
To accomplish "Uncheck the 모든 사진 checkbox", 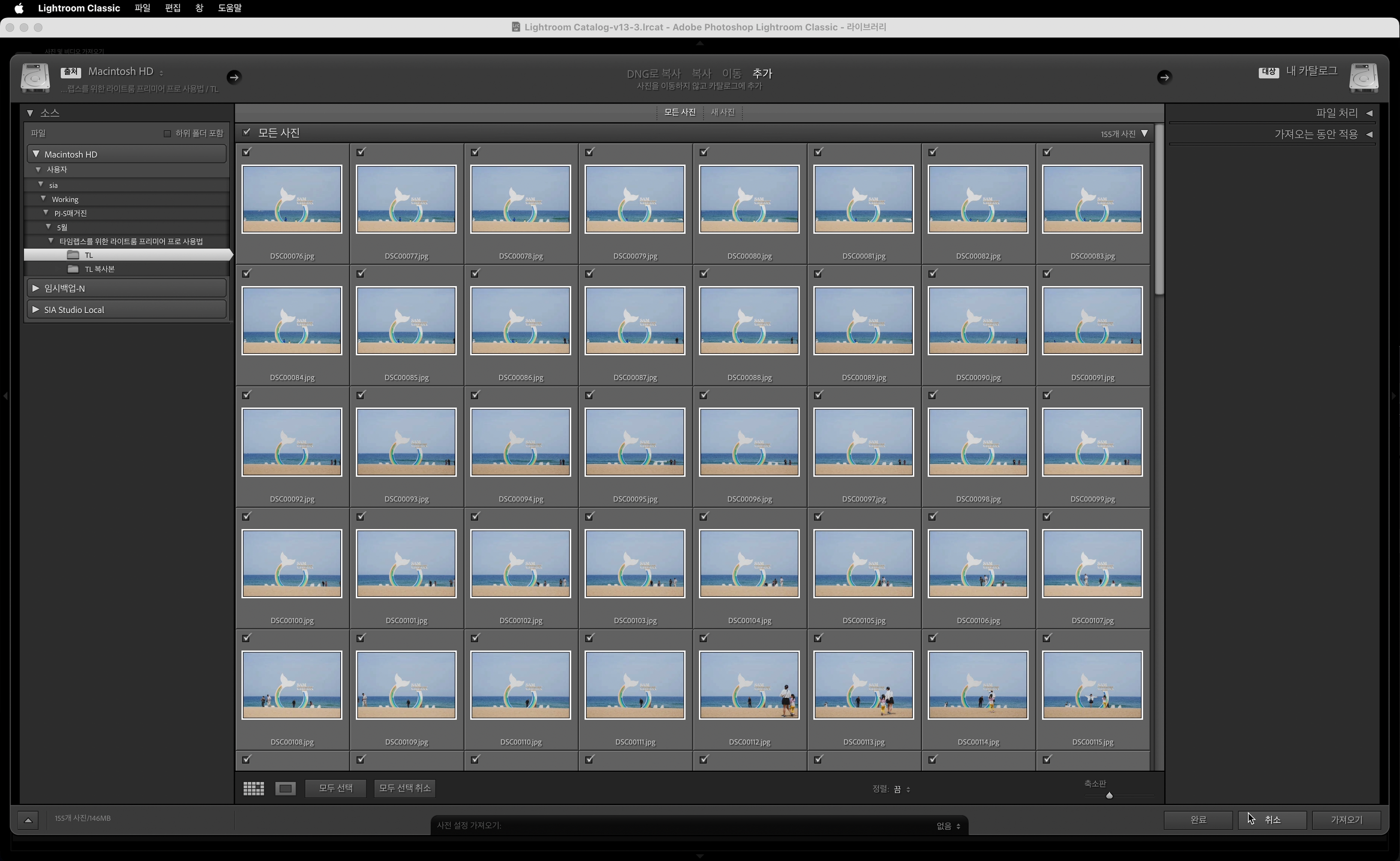I will pos(247,133).
